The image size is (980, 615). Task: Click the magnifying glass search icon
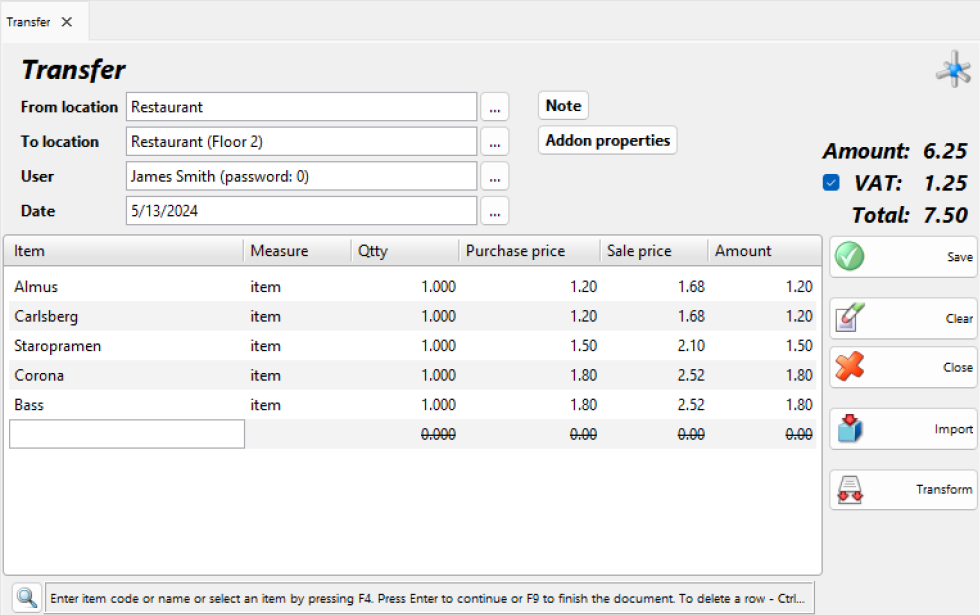point(26,598)
